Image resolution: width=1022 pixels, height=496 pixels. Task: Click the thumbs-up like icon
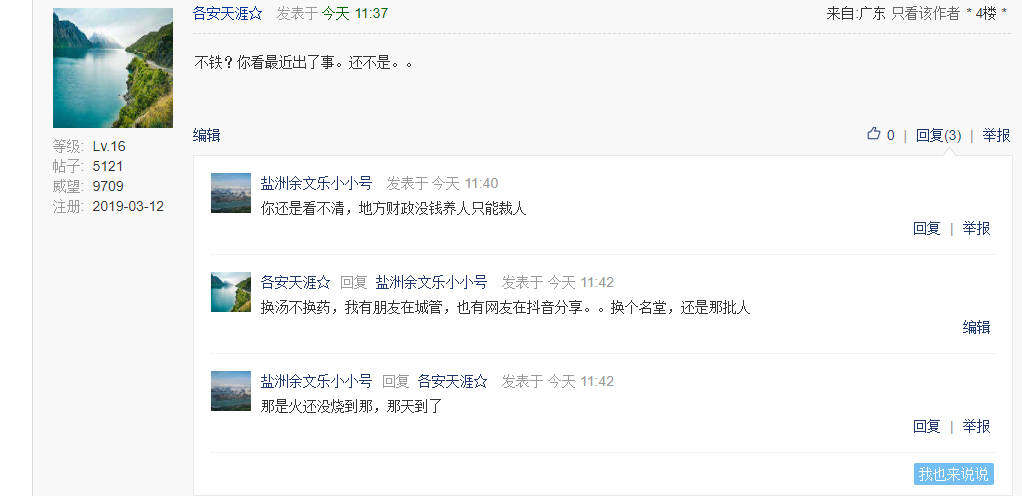(x=873, y=134)
